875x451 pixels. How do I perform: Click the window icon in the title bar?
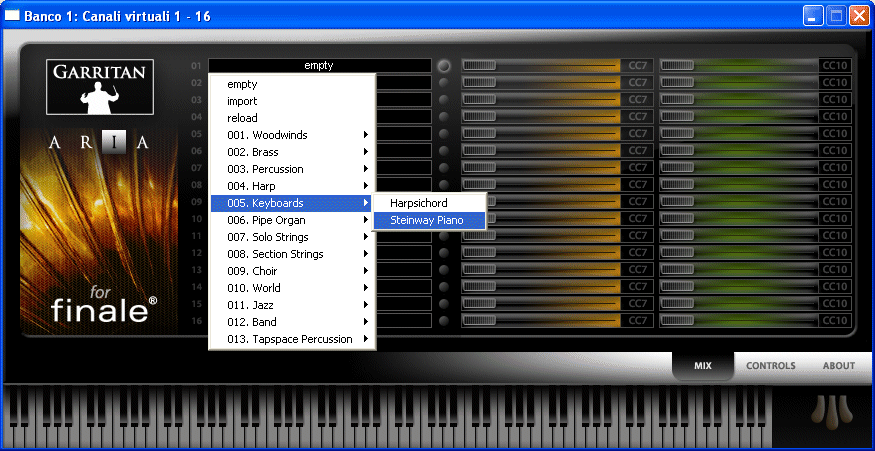(13, 15)
